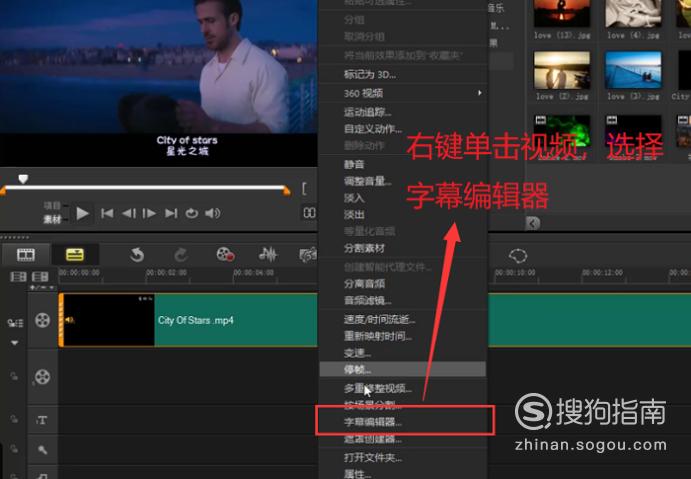The height and width of the screenshot is (479, 691).
Task: Step back one frame in preview
Action: click(x=129, y=214)
